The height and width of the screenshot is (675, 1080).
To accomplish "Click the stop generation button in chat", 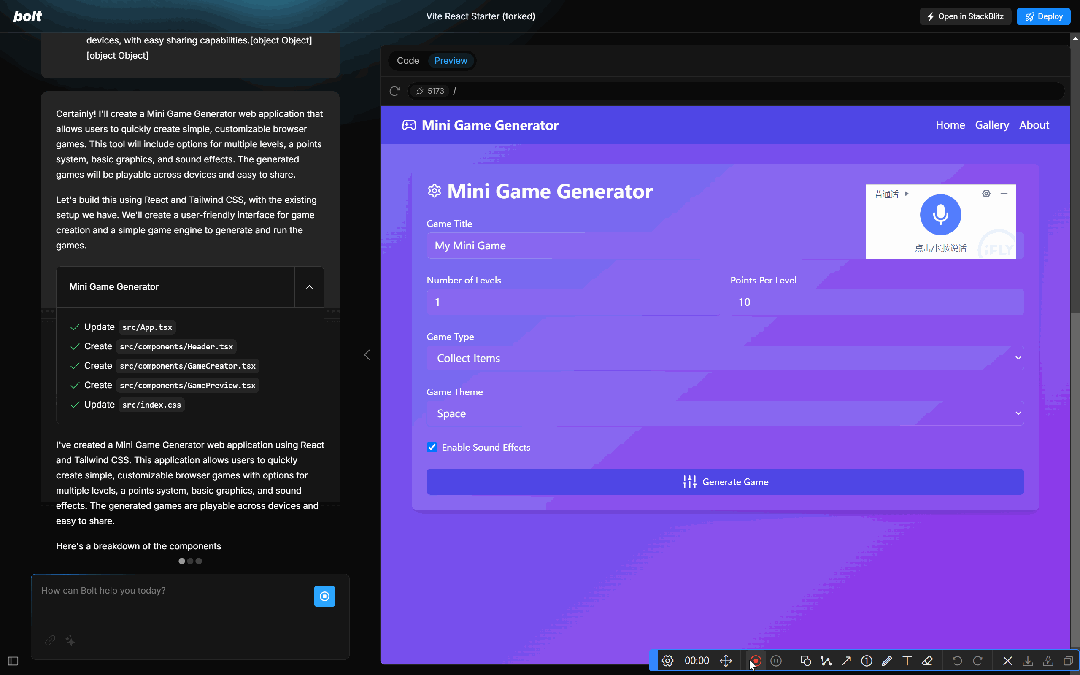I will (324, 596).
